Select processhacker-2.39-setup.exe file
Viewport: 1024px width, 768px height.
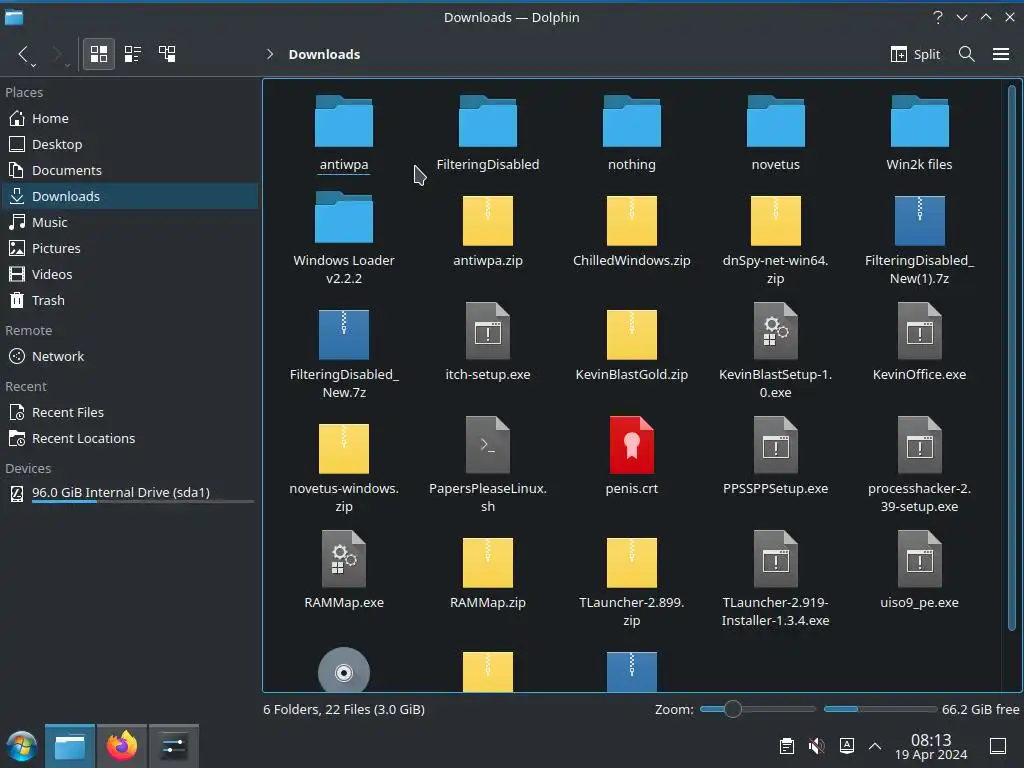pyautogui.click(x=920, y=465)
